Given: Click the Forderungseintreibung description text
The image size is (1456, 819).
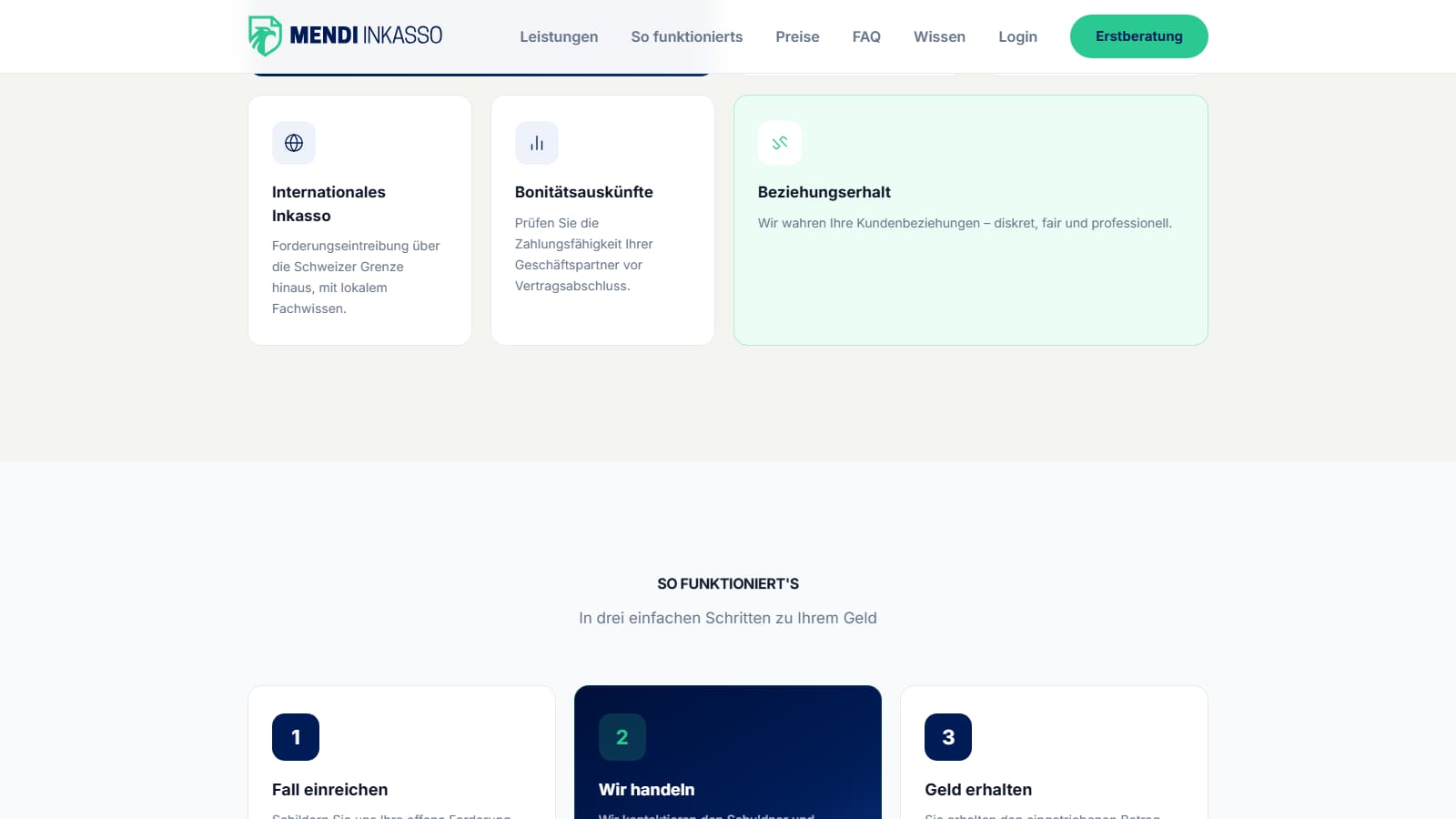Looking at the screenshot, I should (356, 277).
